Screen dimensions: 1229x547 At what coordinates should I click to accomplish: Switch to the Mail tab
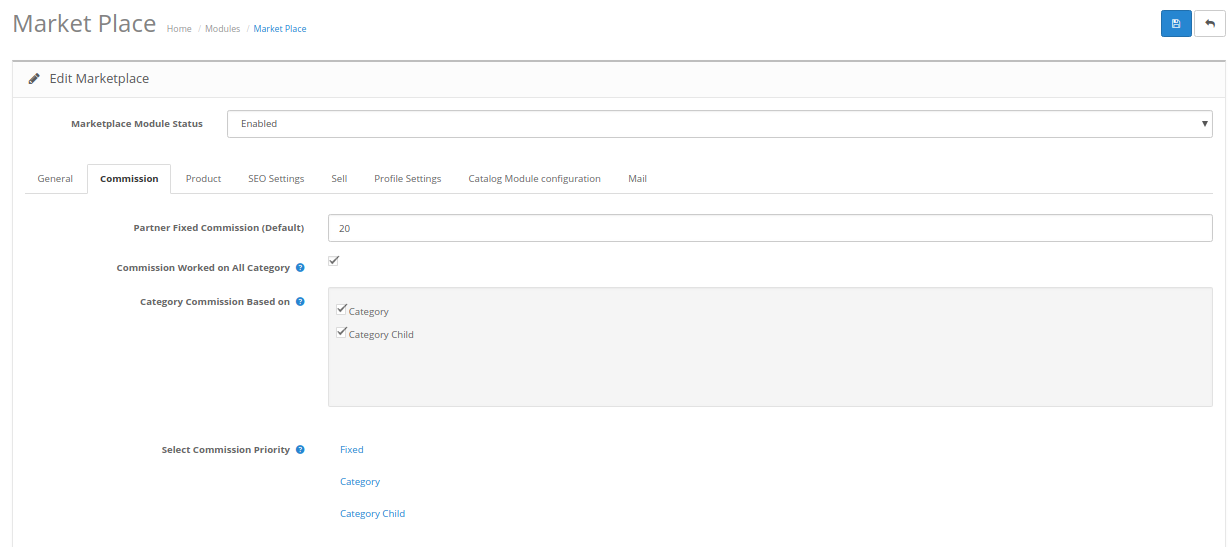(637, 179)
